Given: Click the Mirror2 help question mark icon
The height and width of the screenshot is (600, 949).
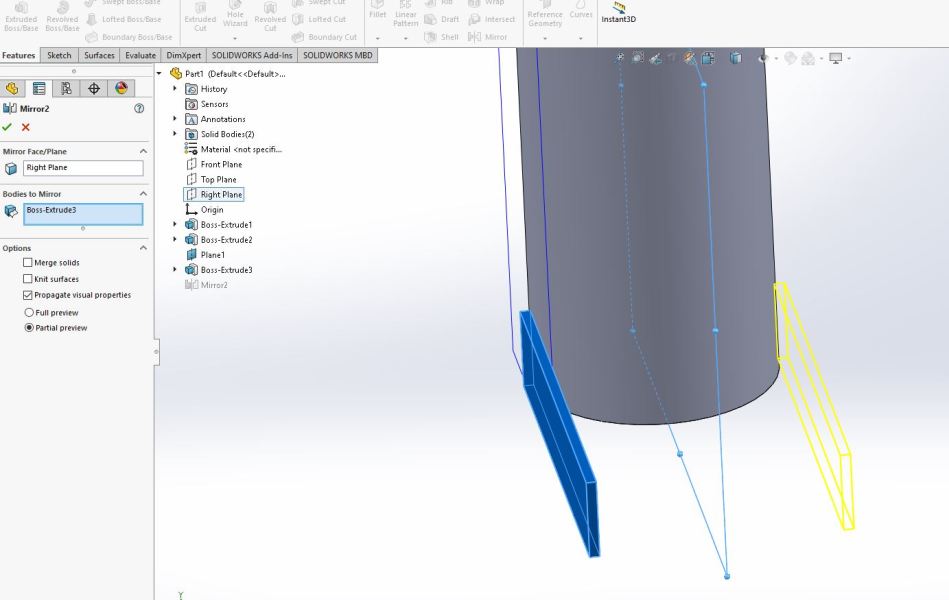Looking at the screenshot, I should (139, 108).
